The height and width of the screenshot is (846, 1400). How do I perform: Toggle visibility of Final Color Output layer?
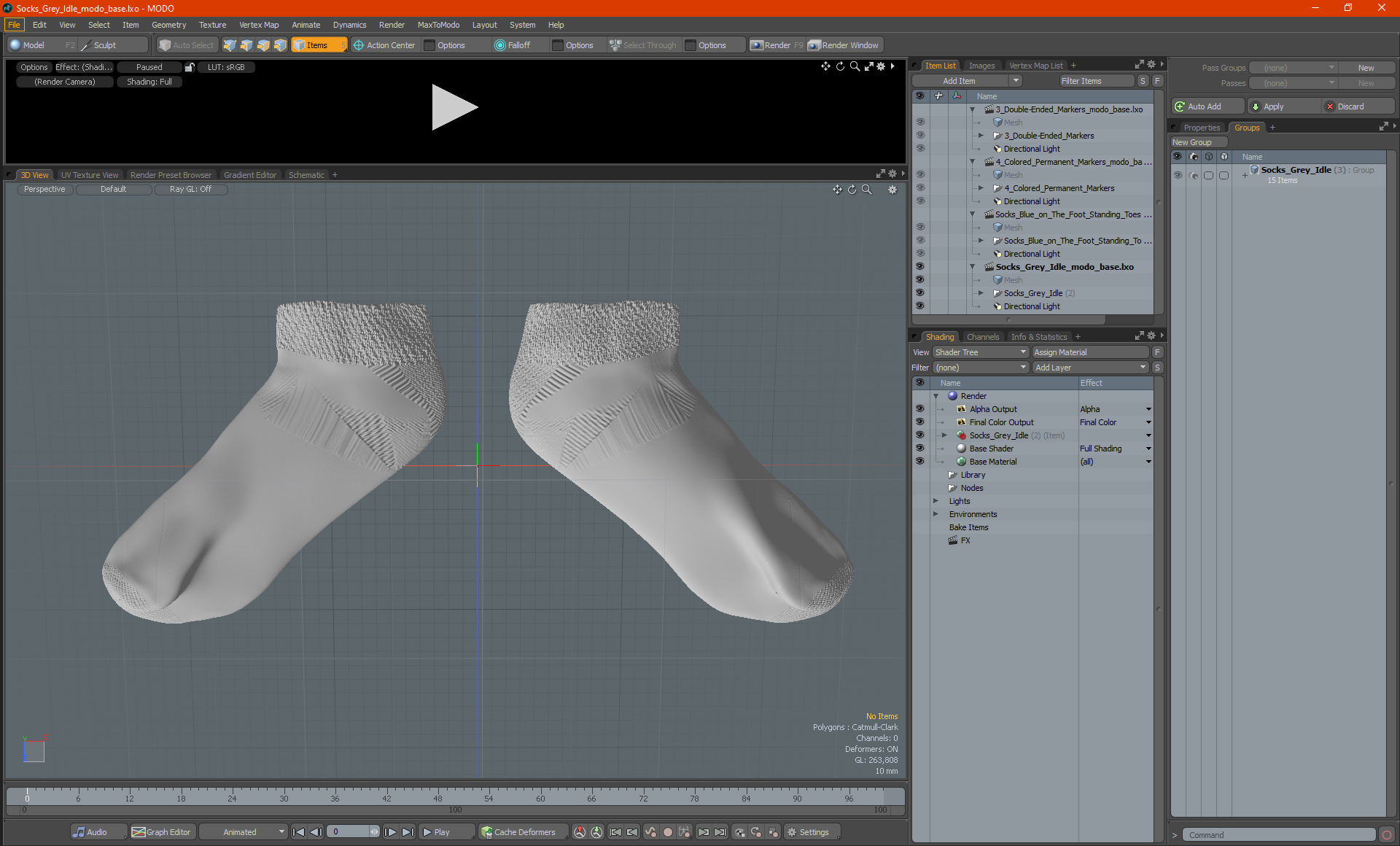coord(919,422)
